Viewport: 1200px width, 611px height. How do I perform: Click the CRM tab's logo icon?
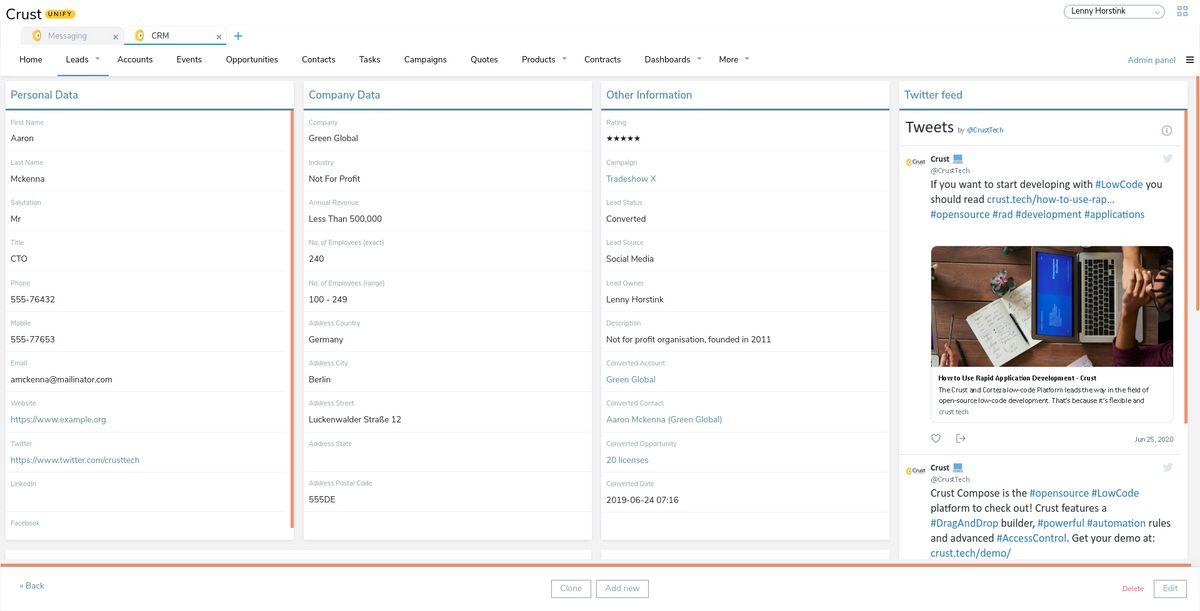pyautogui.click(x=140, y=36)
